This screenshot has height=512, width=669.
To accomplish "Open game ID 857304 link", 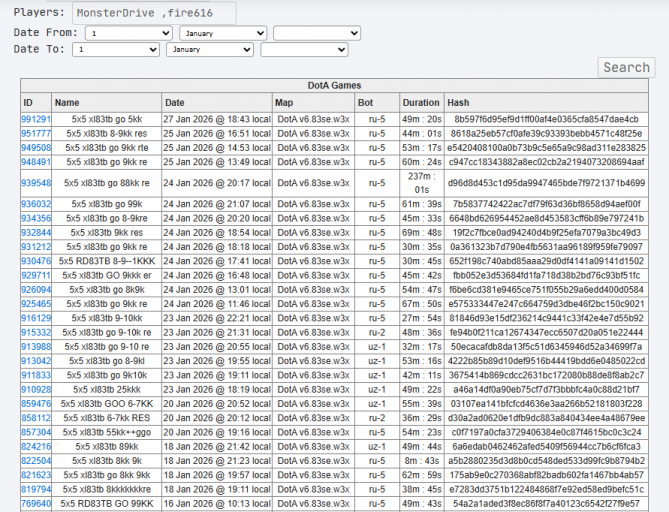I will point(36,432).
